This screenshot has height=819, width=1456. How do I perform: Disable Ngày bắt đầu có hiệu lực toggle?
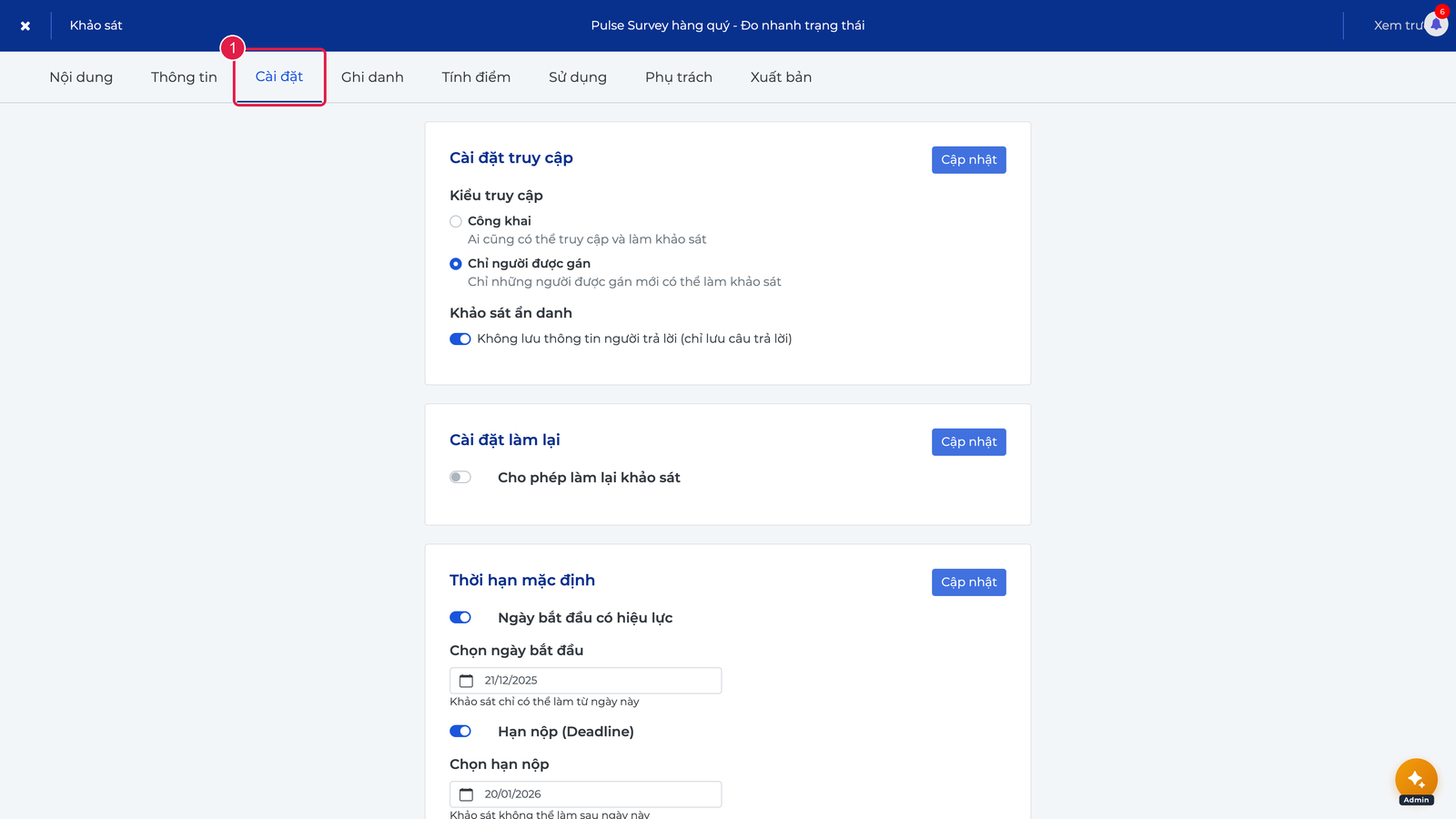[460, 617]
